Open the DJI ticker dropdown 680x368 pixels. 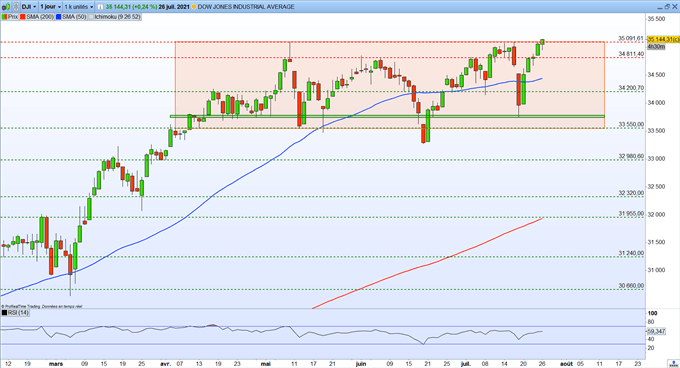[29, 7]
